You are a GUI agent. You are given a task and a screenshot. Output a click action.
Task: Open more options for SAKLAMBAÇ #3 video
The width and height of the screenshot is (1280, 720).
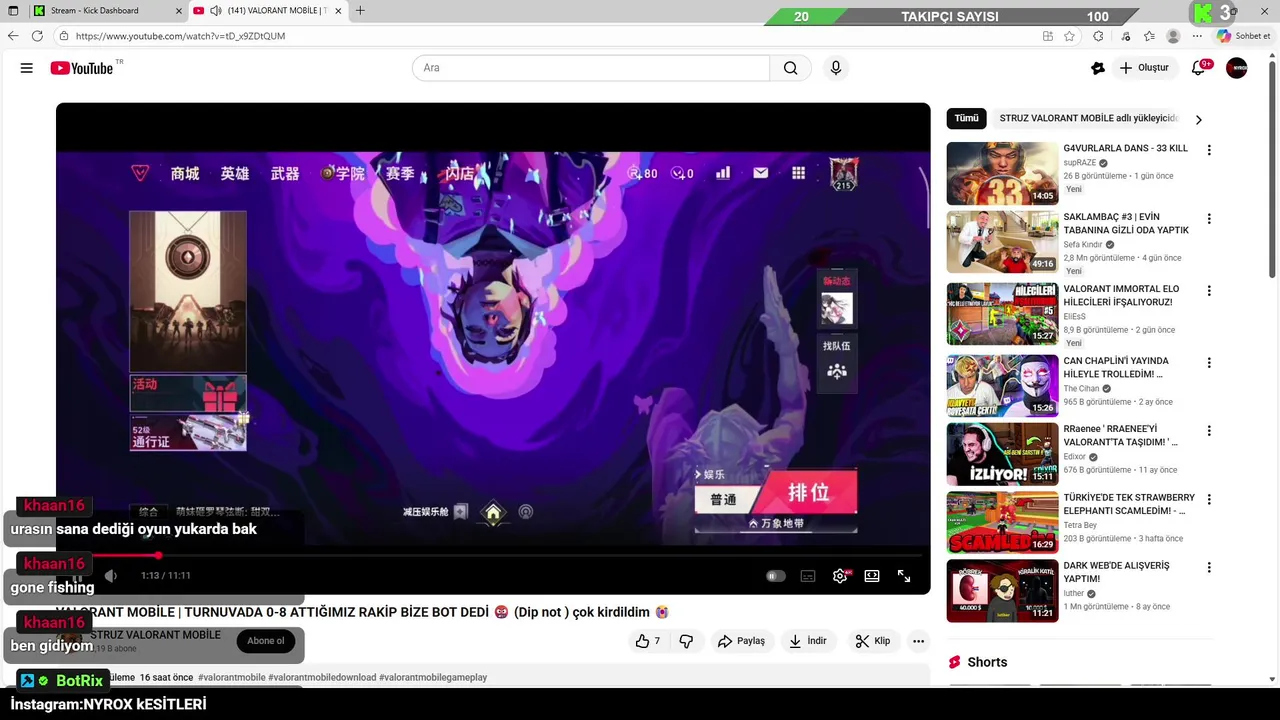click(x=1209, y=219)
